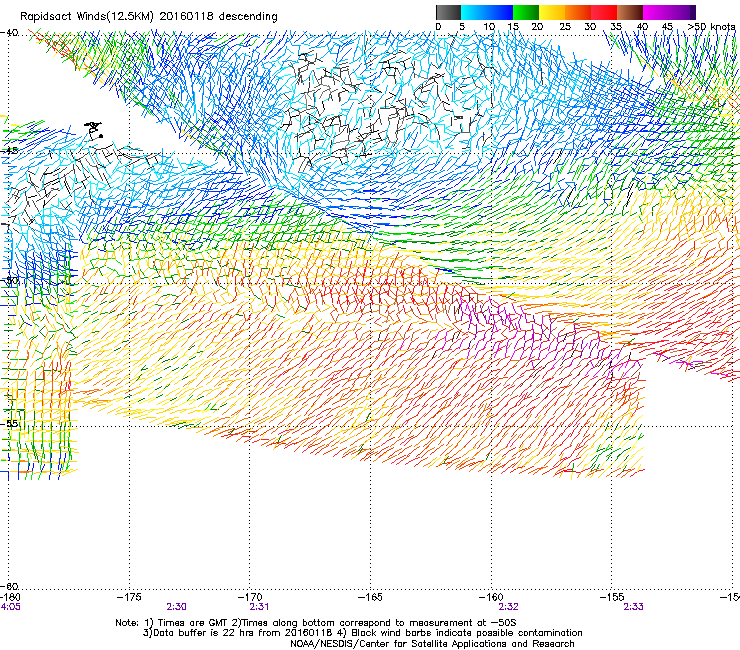Click the longitude label '-155'
The image size is (740, 650).
612,598
